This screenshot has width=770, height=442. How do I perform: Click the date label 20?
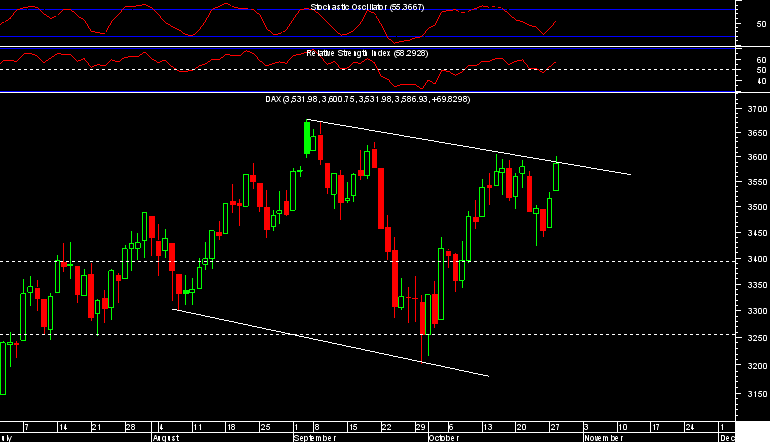coord(521,427)
